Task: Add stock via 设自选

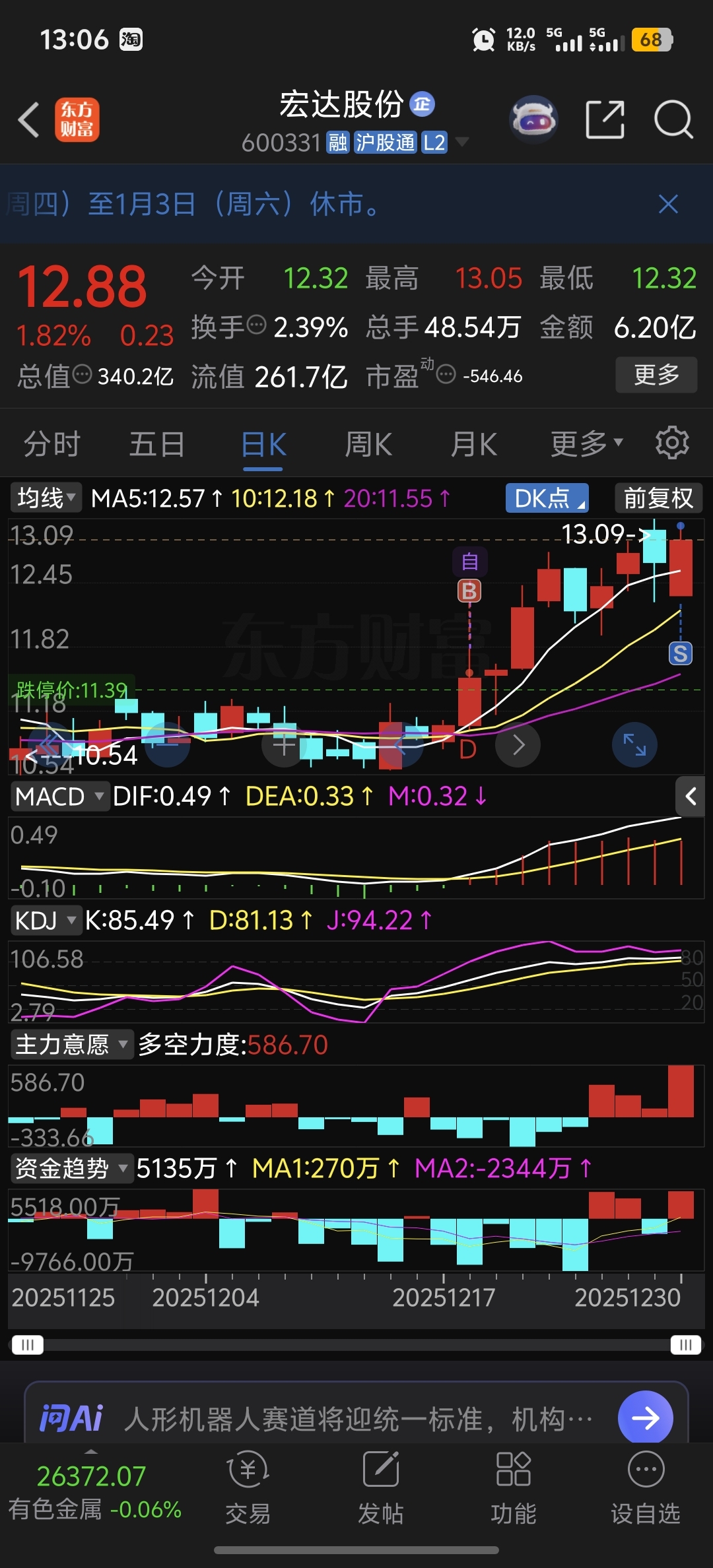Action: tap(646, 1489)
